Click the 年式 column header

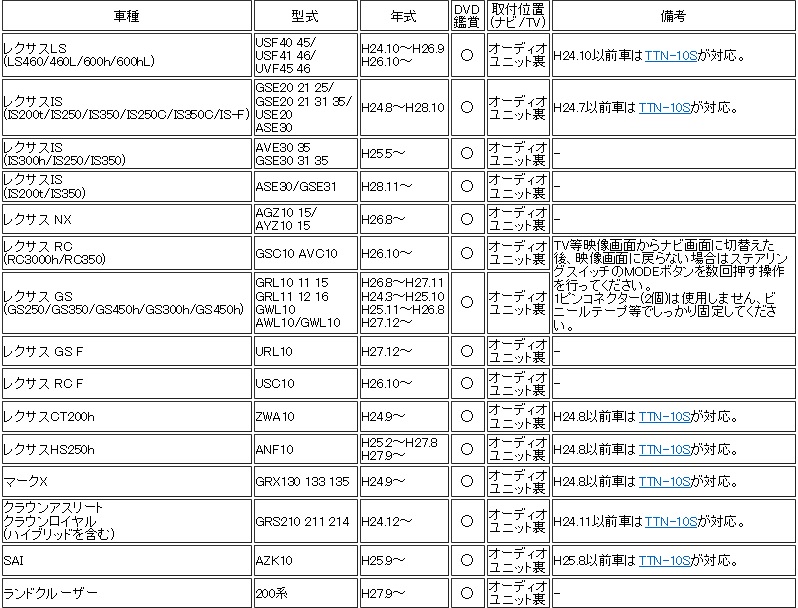tap(404, 16)
